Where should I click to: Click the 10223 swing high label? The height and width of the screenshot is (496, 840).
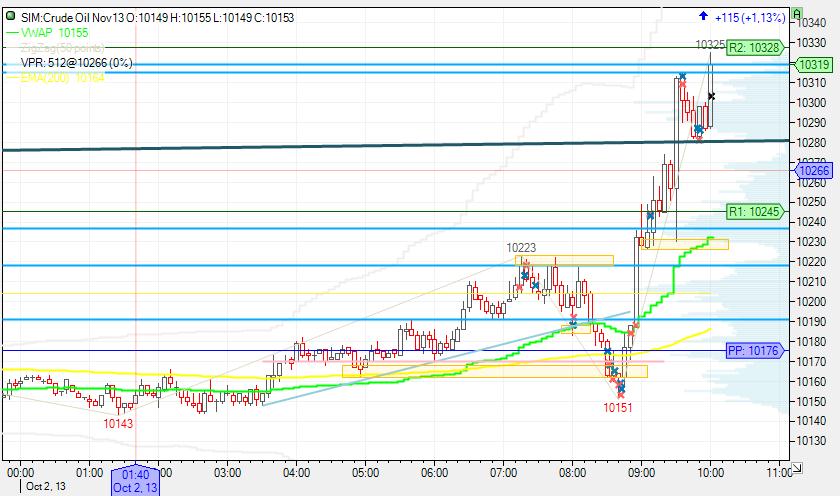tap(521, 247)
